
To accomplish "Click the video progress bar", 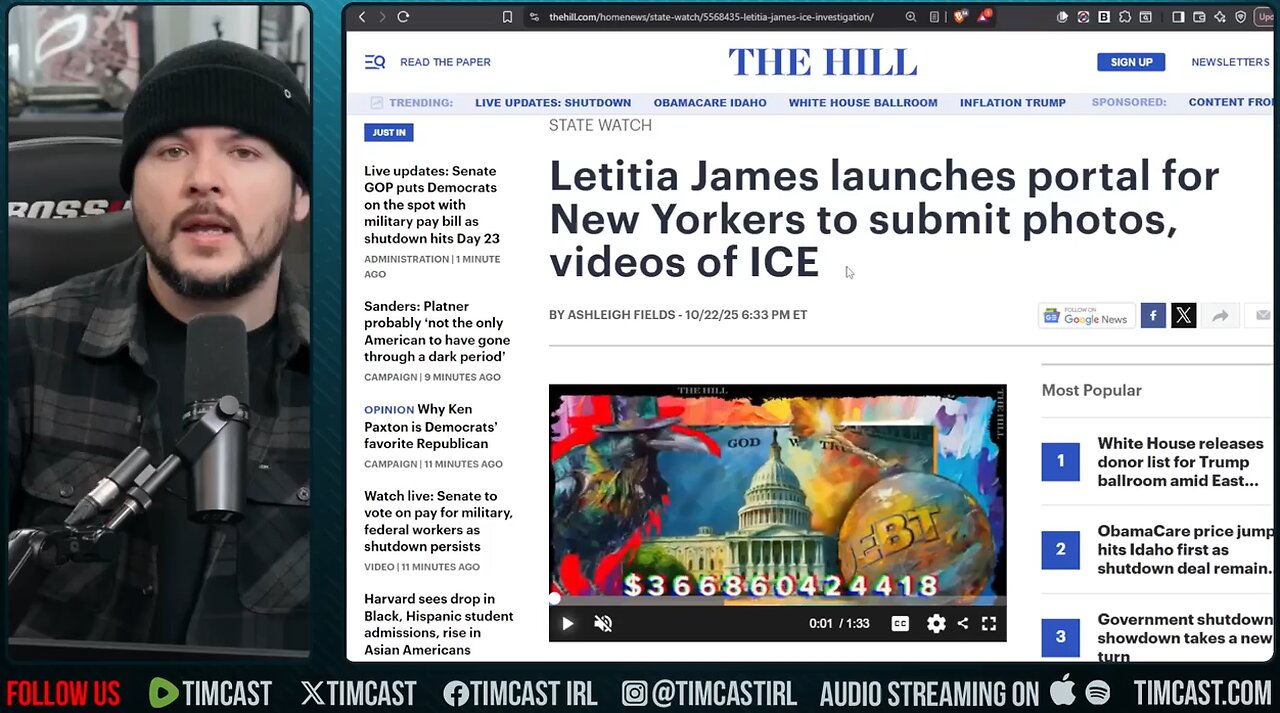I will 777,602.
